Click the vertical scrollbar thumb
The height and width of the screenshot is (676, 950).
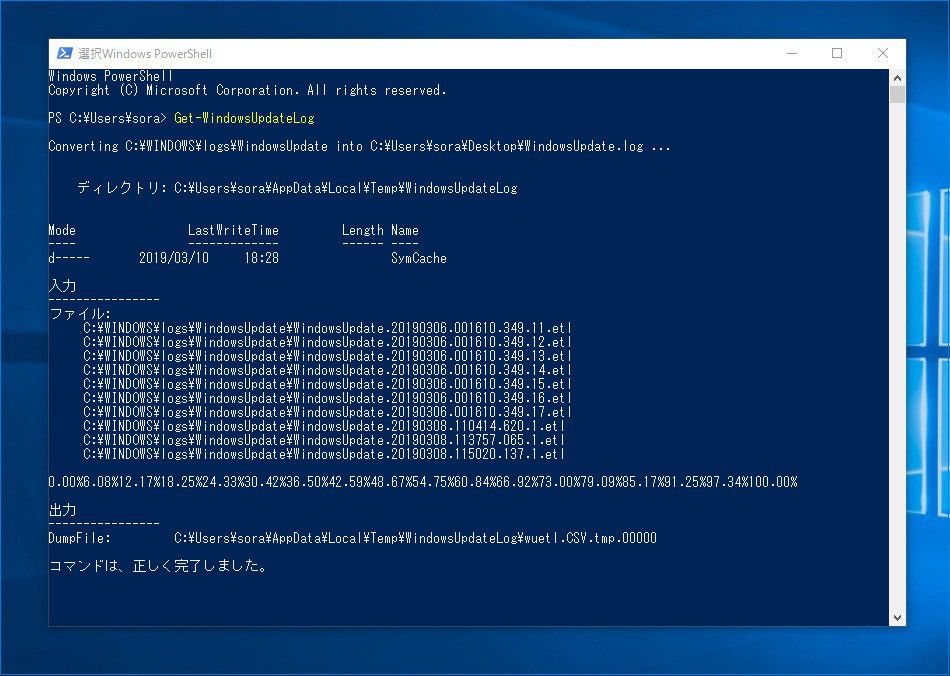(897, 94)
